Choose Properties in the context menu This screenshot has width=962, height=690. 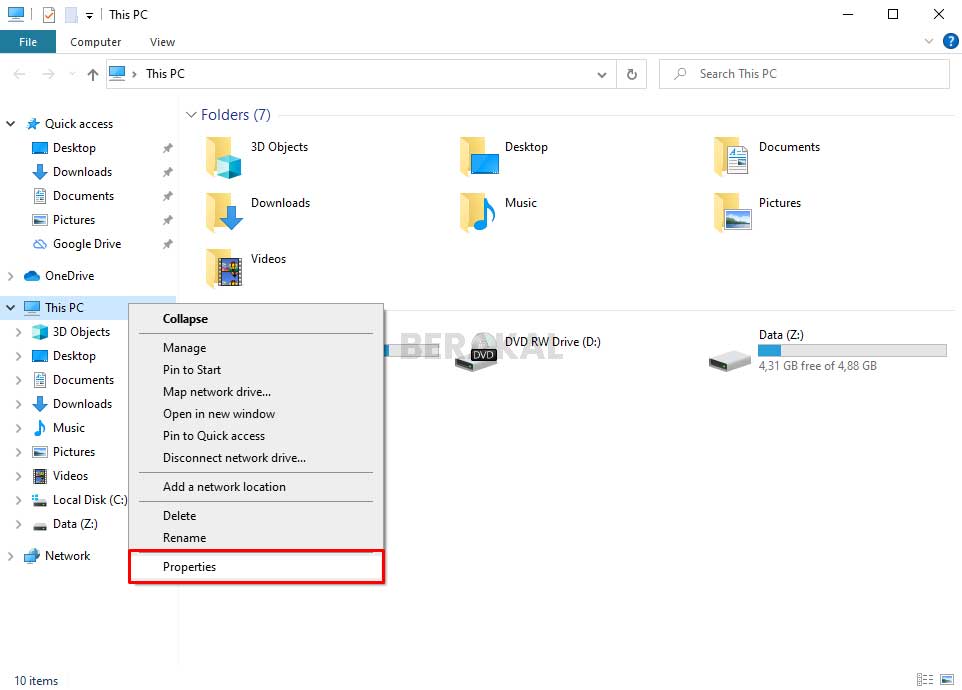click(x=189, y=566)
